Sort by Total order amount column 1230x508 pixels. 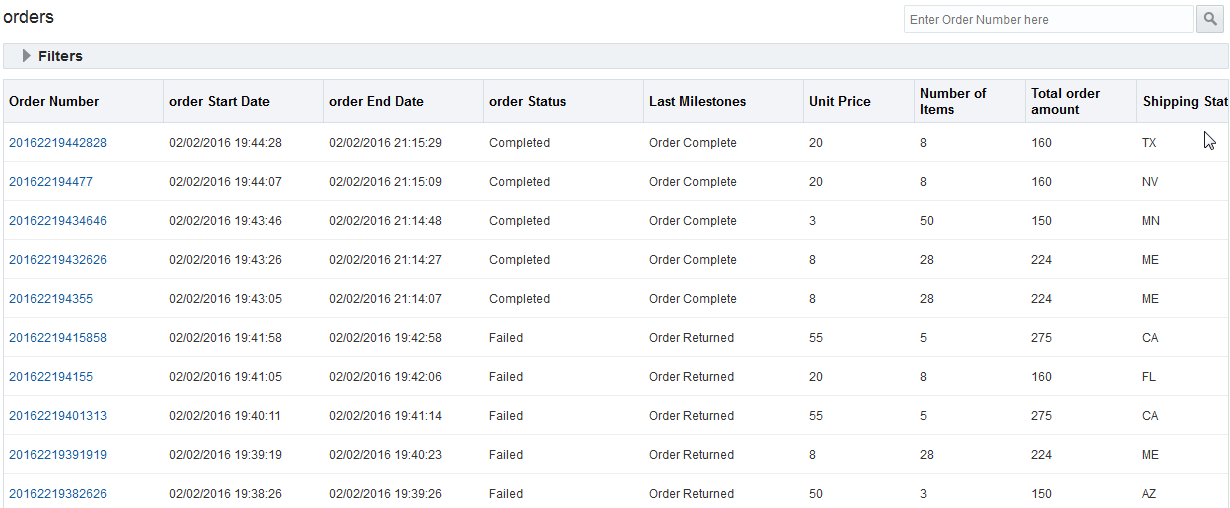click(1065, 101)
